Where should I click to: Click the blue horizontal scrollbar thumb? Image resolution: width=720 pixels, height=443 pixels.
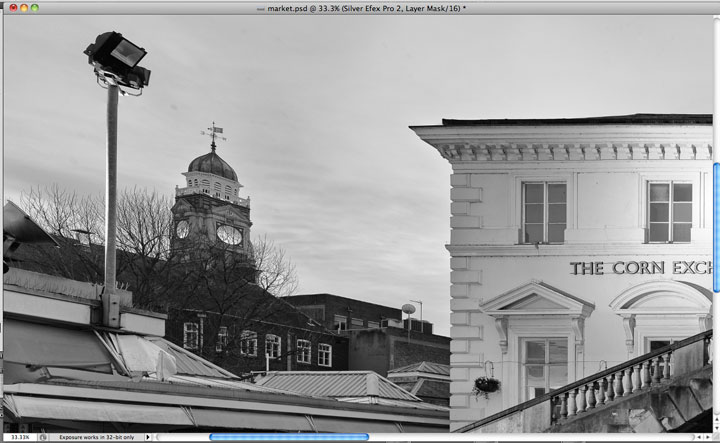click(x=289, y=437)
